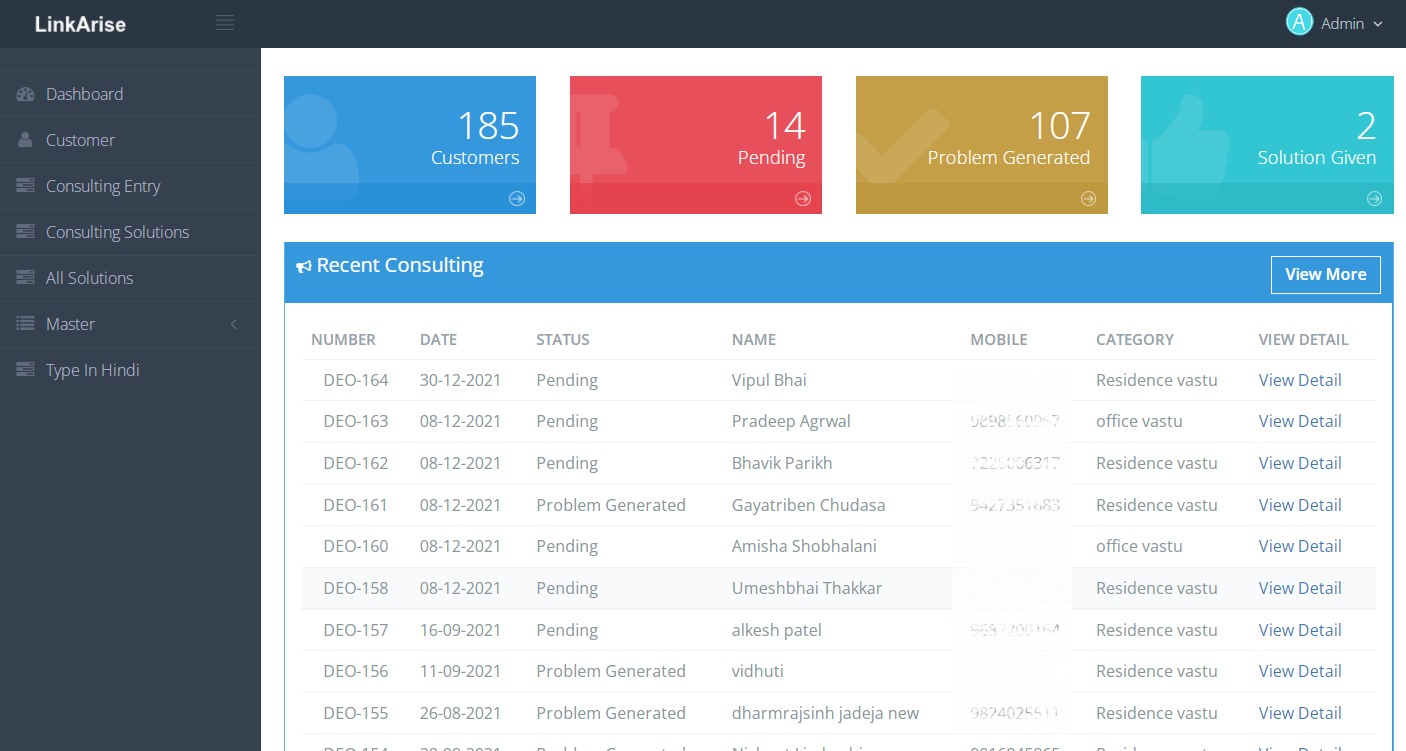View detail for DEO-158
Image resolution: width=1406 pixels, height=751 pixels.
1300,588
